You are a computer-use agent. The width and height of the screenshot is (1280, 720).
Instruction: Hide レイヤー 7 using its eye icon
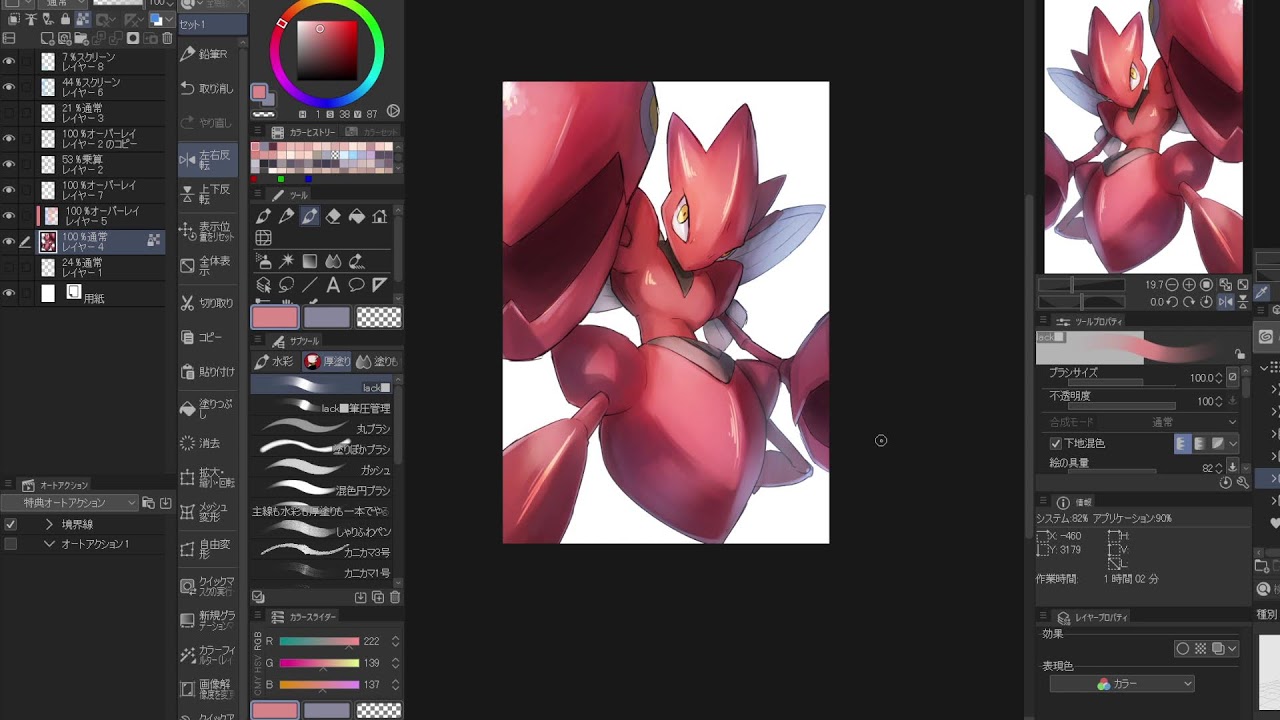coord(9,190)
